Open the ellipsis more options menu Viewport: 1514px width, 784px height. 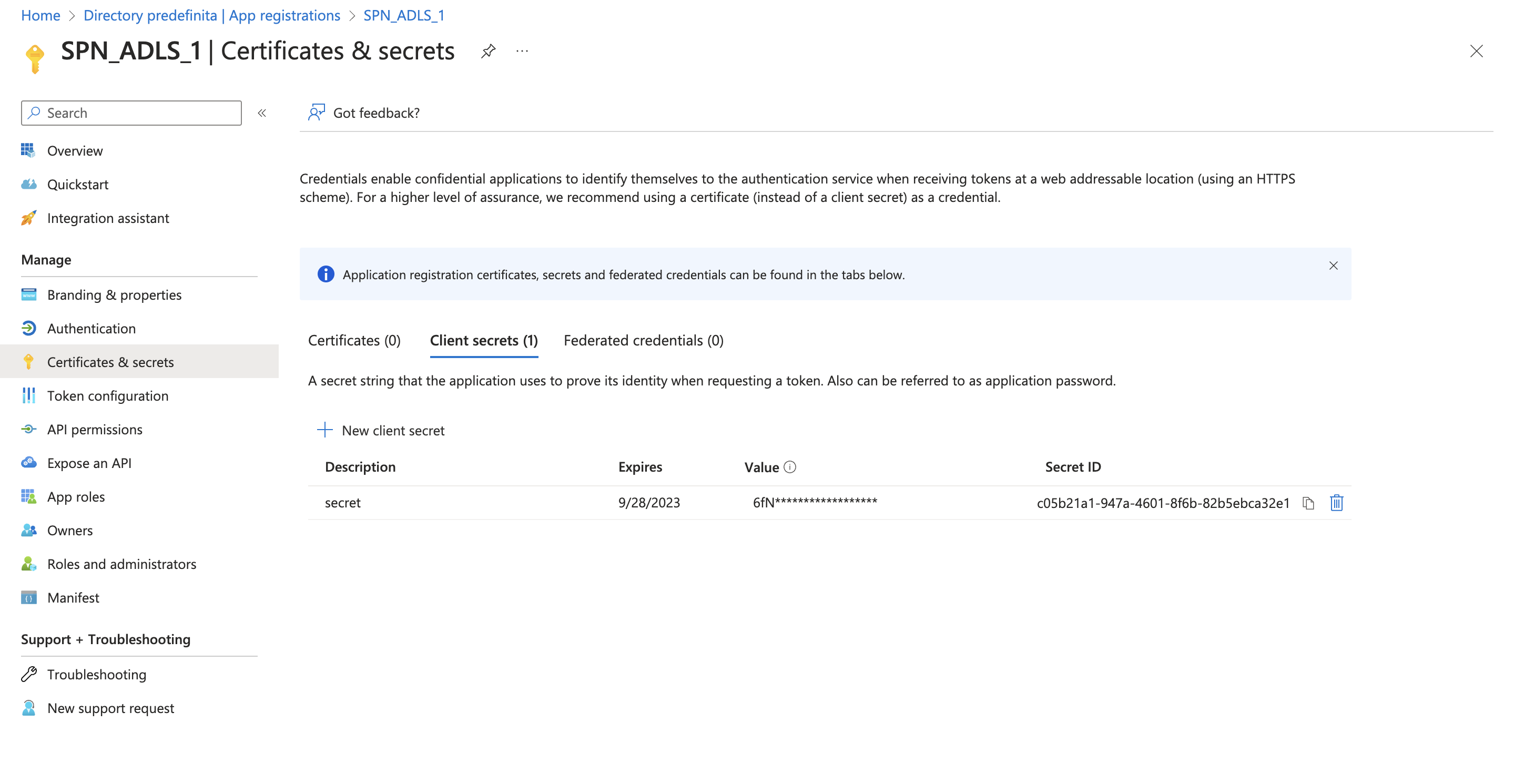(x=522, y=51)
